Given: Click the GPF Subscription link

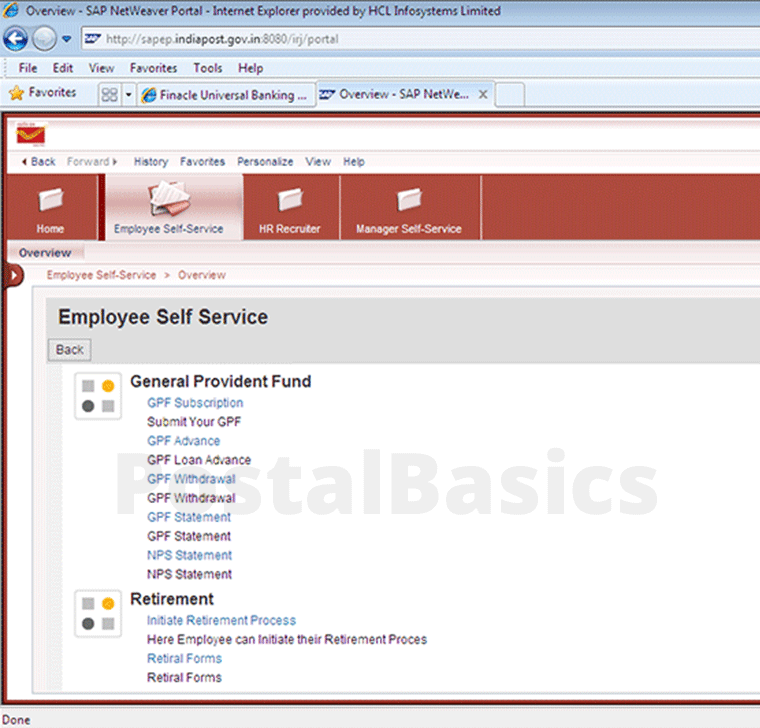Looking at the screenshot, I should click(195, 403).
